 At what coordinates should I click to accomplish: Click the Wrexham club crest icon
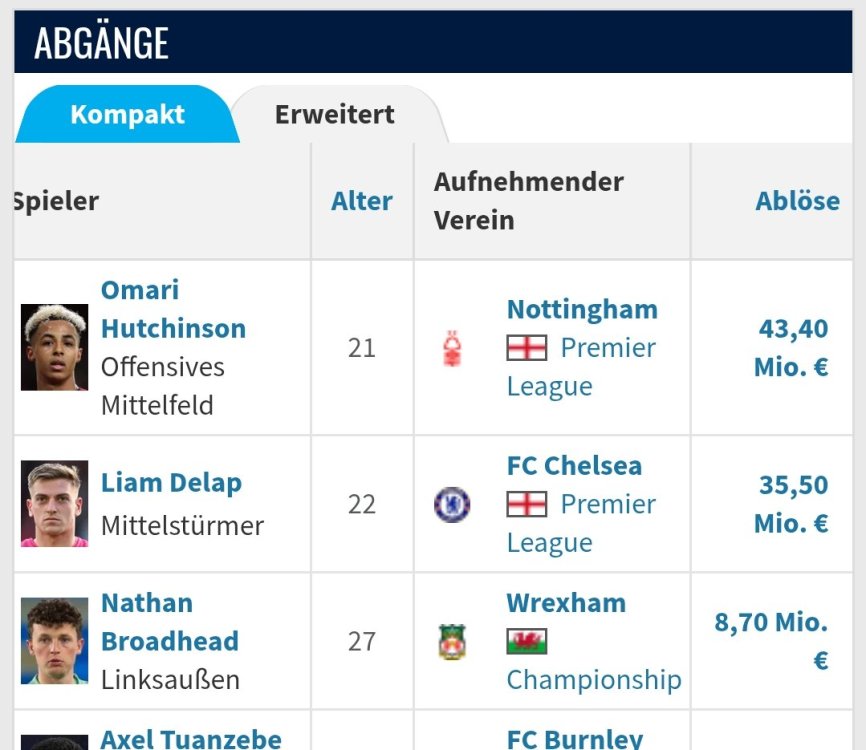452,641
